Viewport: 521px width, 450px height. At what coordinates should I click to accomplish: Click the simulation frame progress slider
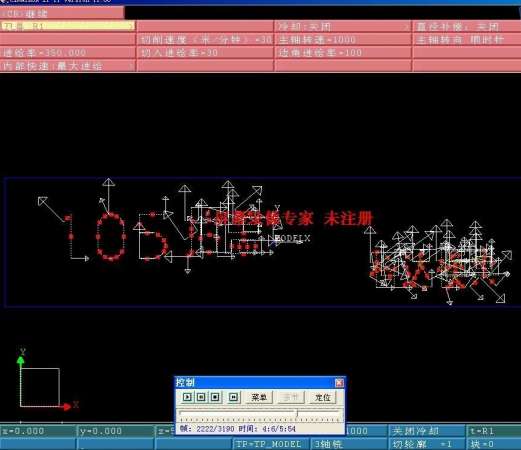(x=261, y=414)
